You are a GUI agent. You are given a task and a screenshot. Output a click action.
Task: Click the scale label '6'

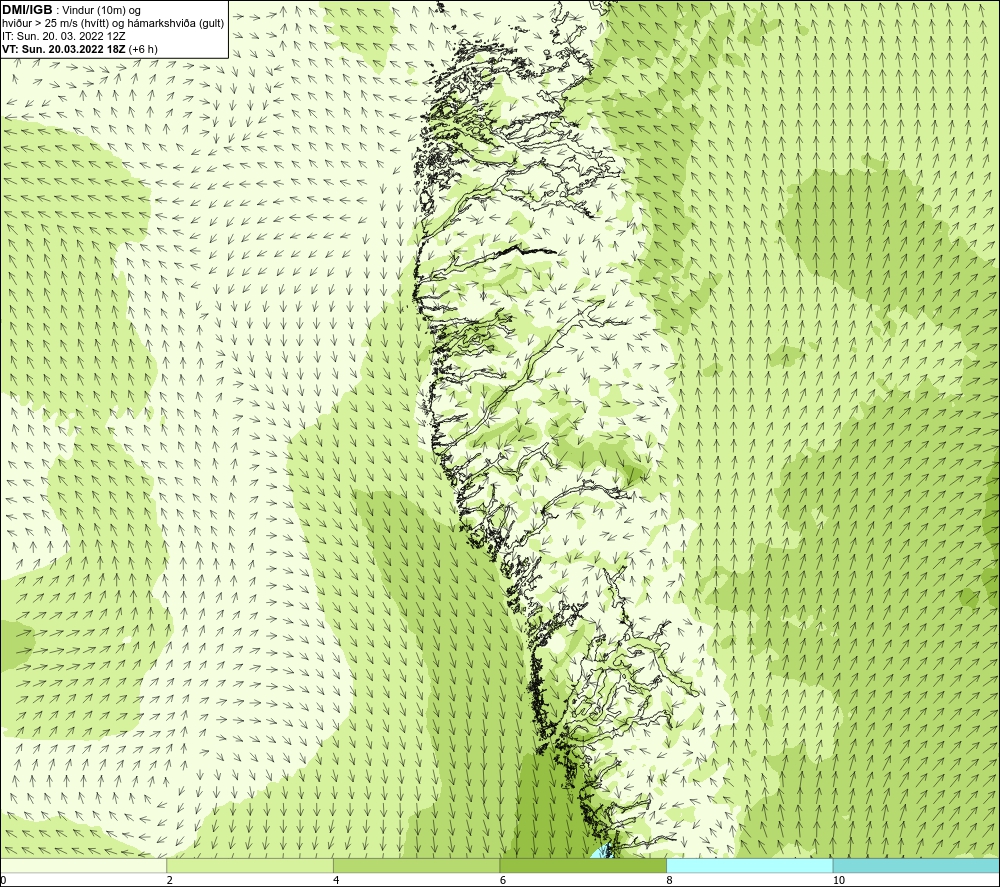coord(503,880)
